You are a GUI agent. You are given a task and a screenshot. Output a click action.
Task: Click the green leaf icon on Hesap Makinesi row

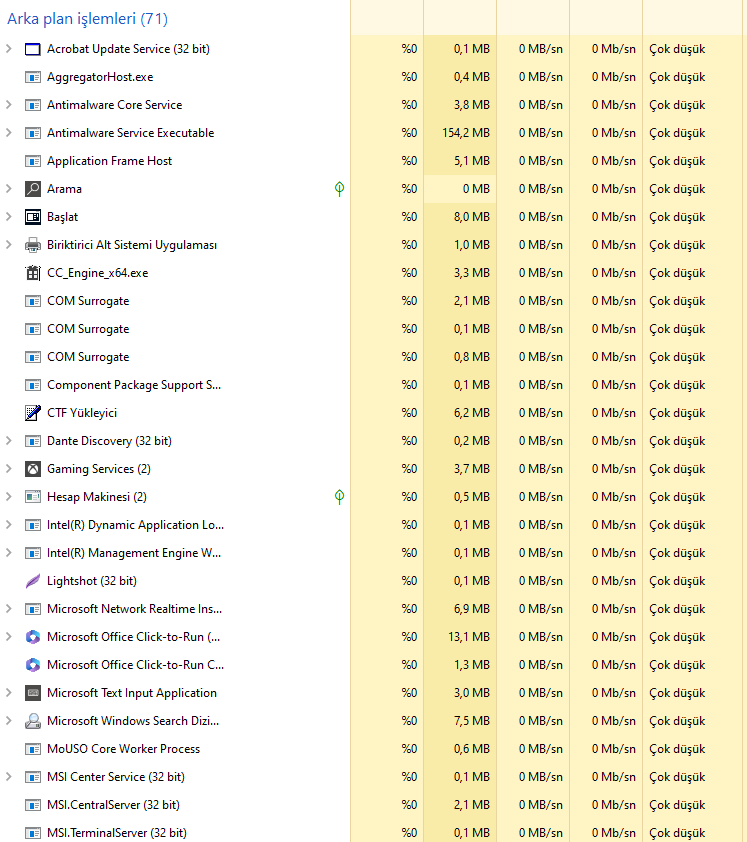tap(339, 497)
